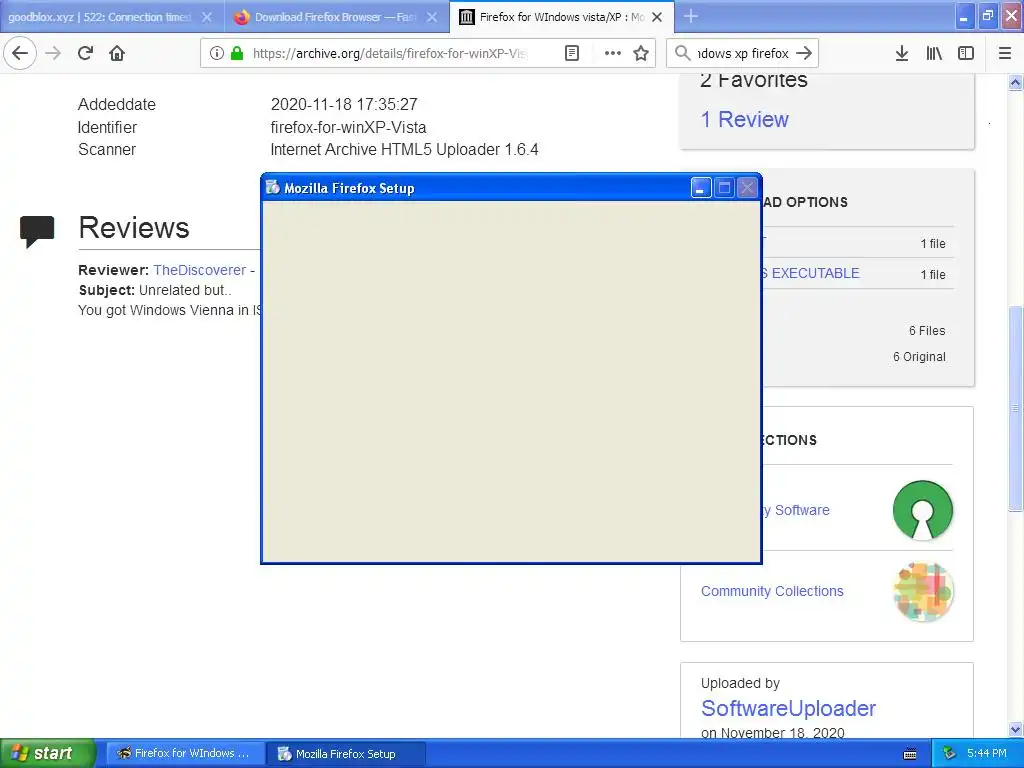This screenshot has width=1024, height=768.
Task: Submit search with arrow button
Action: (x=805, y=53)
